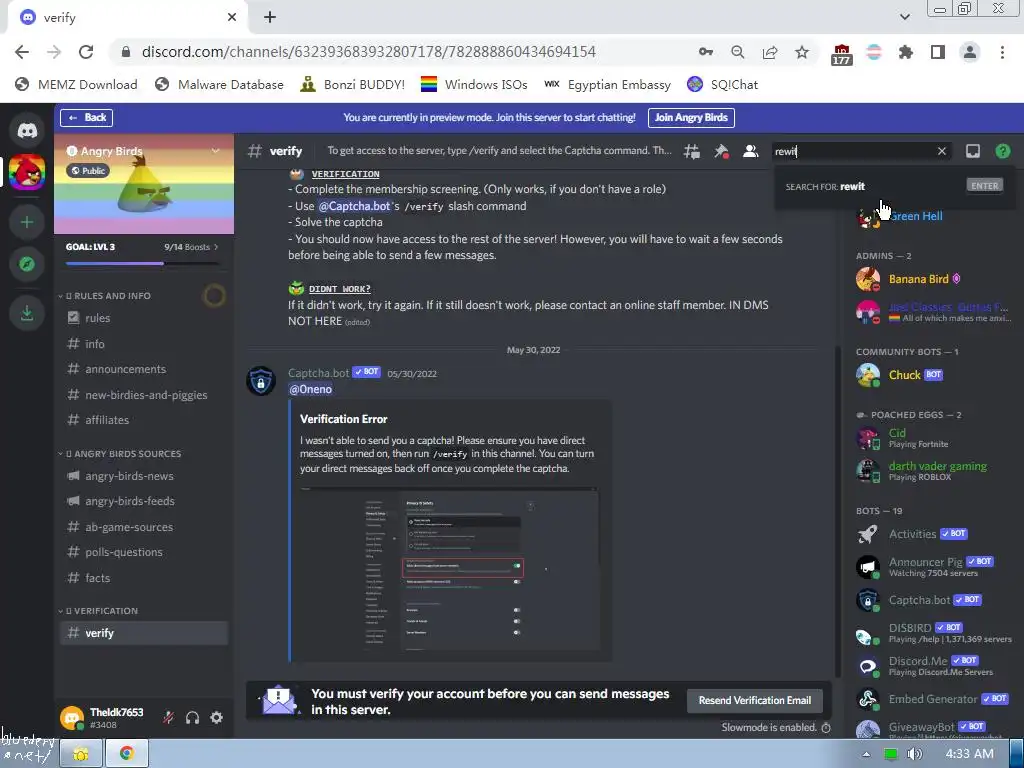Open polls-questions channel

click(144, 552)
